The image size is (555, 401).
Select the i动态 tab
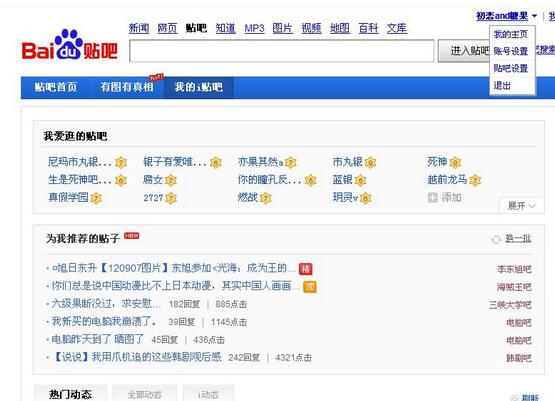pyautogui.click(x=208, y=394)
